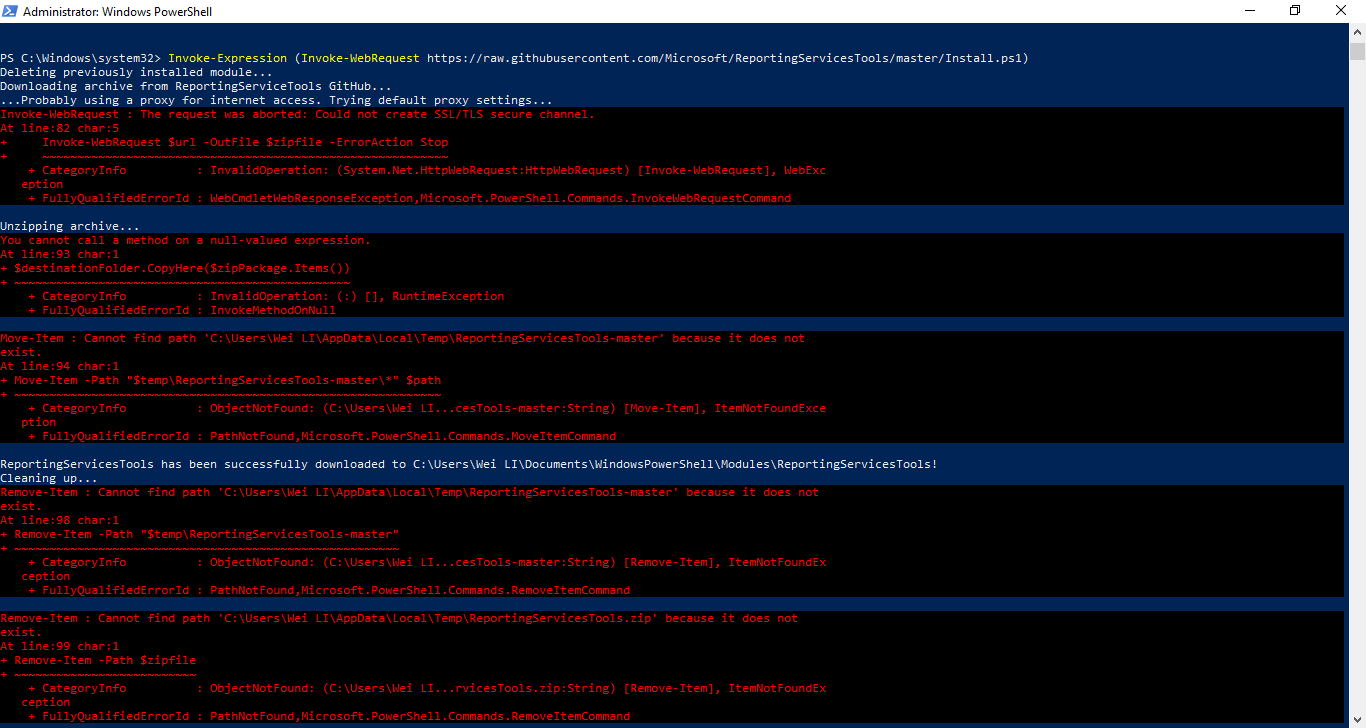
Task: Click the close window icon
Action: pyautogui.click(x=1340, y=10)
